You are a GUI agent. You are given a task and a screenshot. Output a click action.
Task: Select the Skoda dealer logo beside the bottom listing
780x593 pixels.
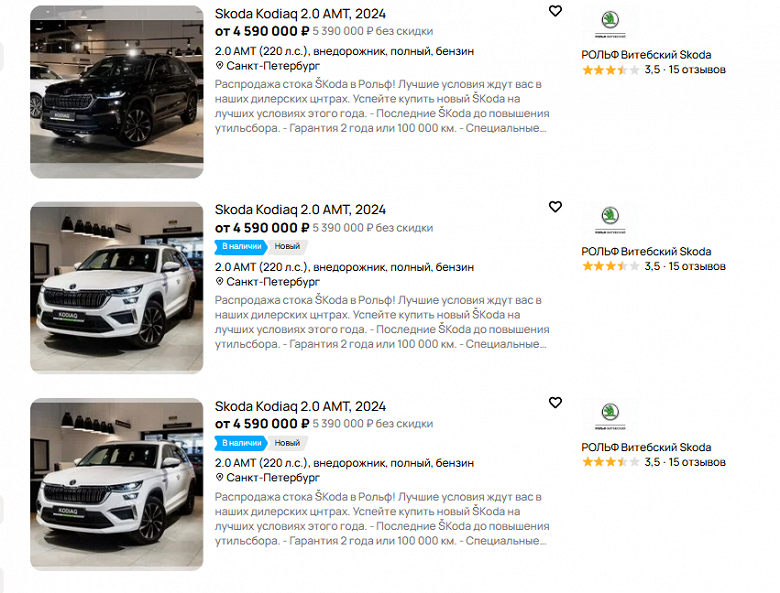608,415
